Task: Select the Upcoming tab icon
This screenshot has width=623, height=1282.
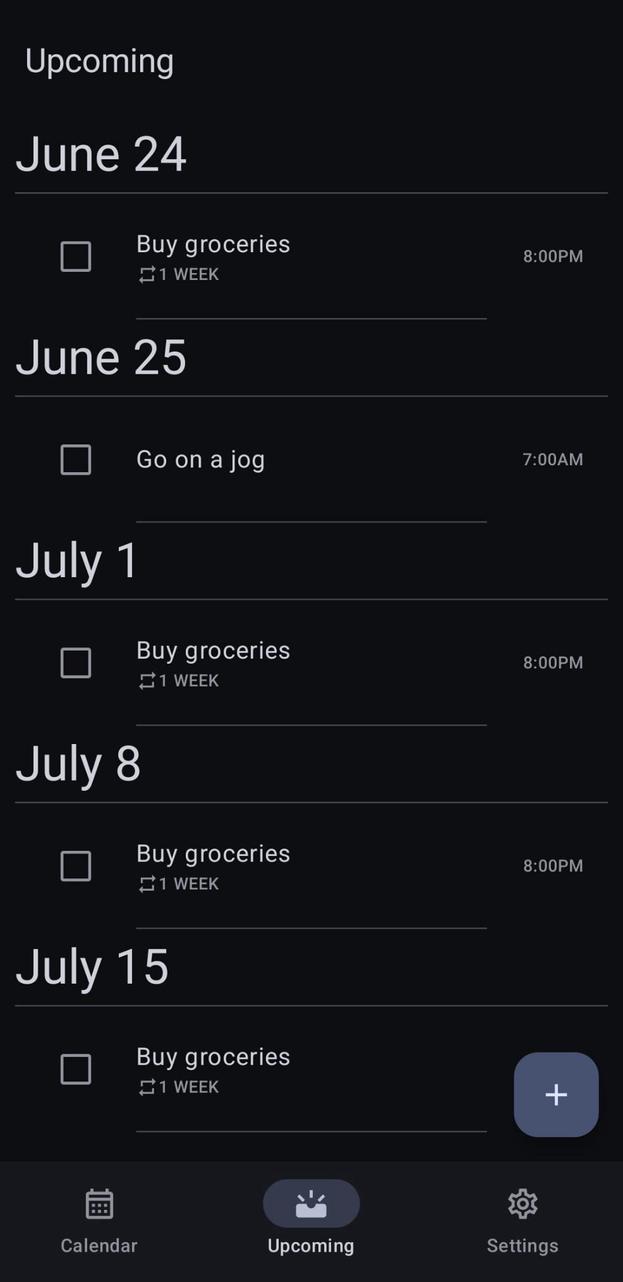Action: pyautogui.click(x=311, y=1204)
